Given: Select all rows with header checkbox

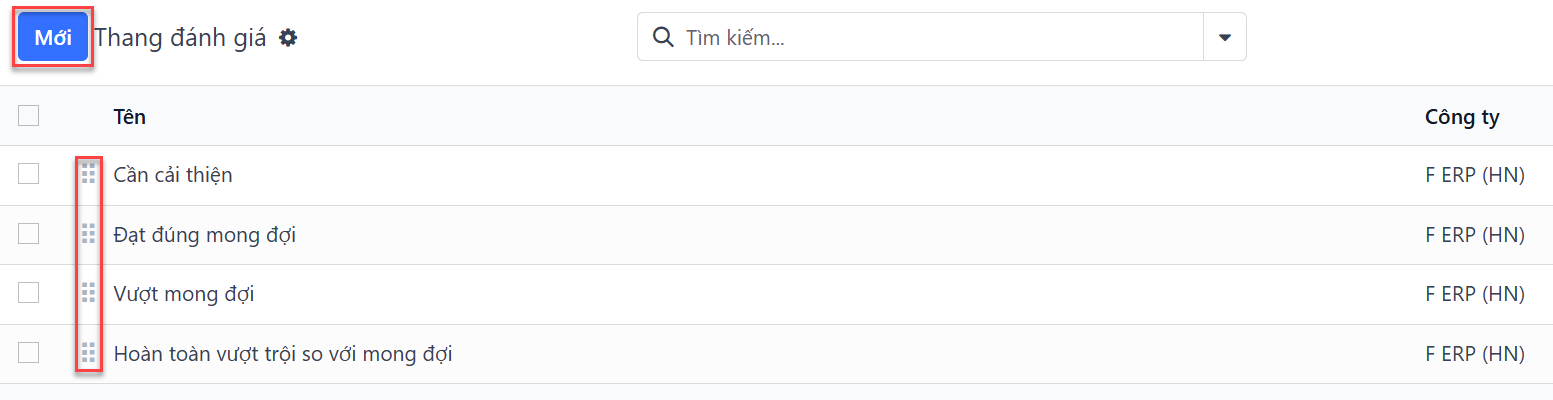Looking at the screenshot, I should click(x=29, y=116).
